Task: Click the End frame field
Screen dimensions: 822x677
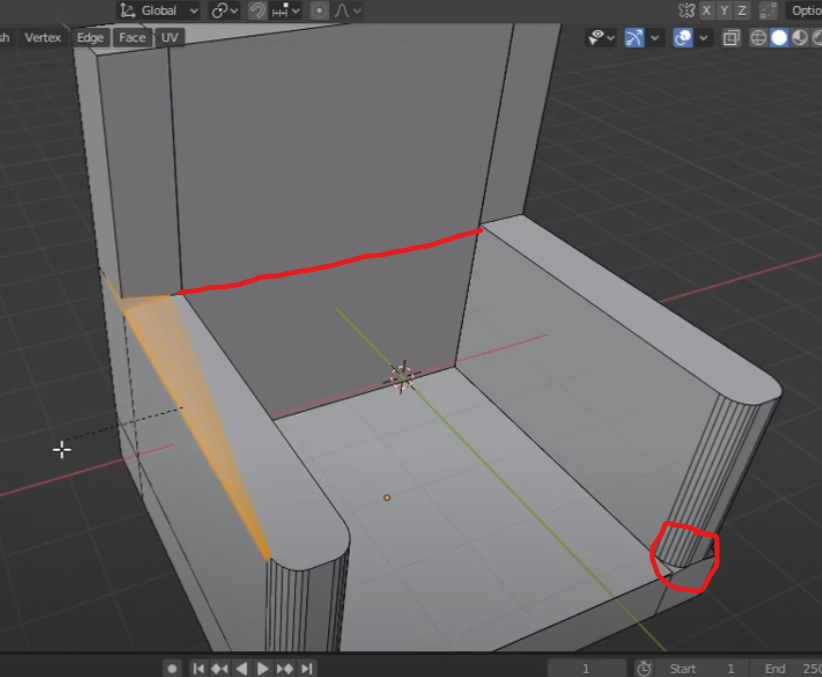Action: click(788, 669)
